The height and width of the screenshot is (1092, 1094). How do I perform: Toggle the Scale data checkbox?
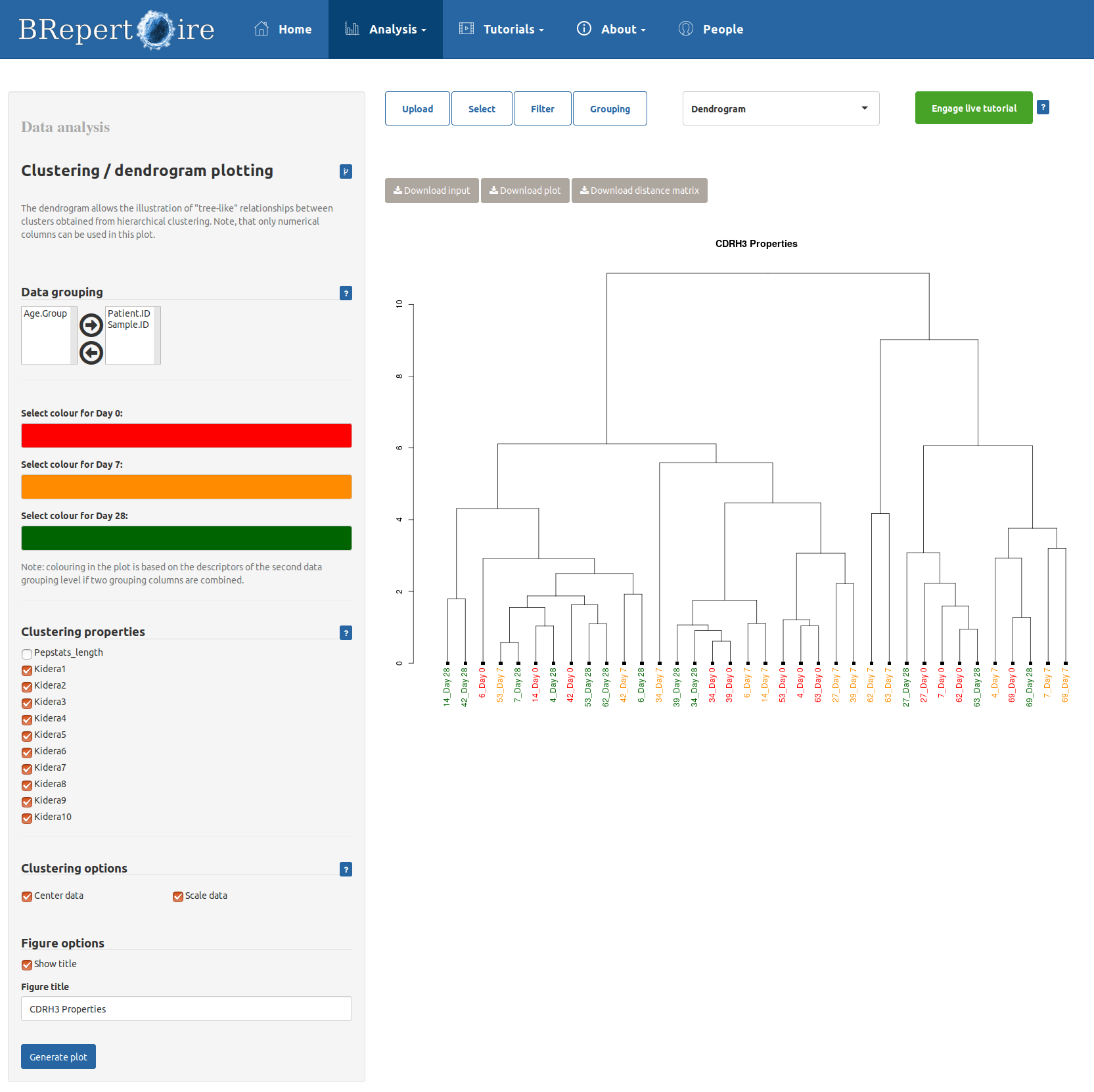click(x=177, y=897)
